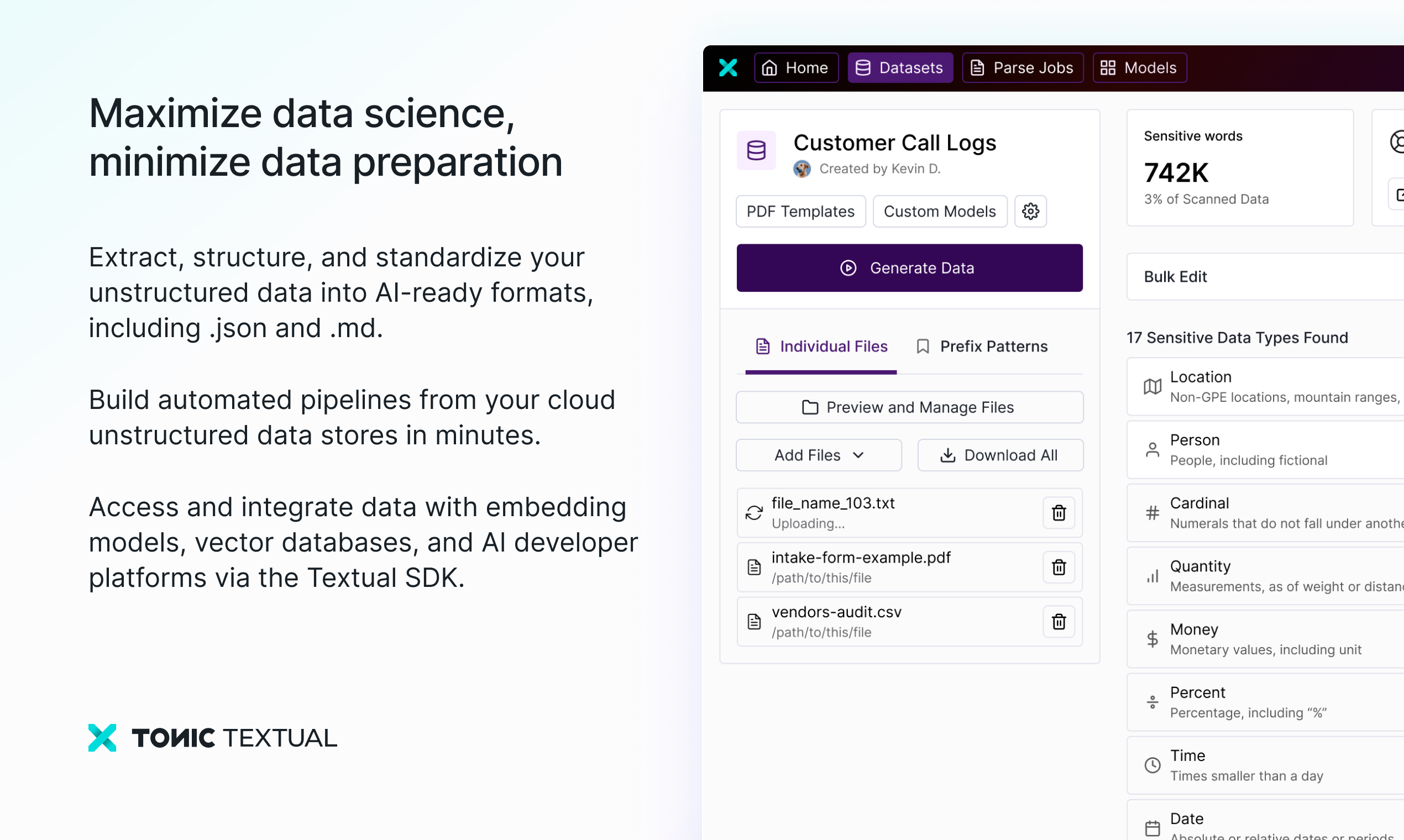Remove vendors-audit.csv using trash icon
This screenshot has width=1404, height=840.
[1059, 622]
